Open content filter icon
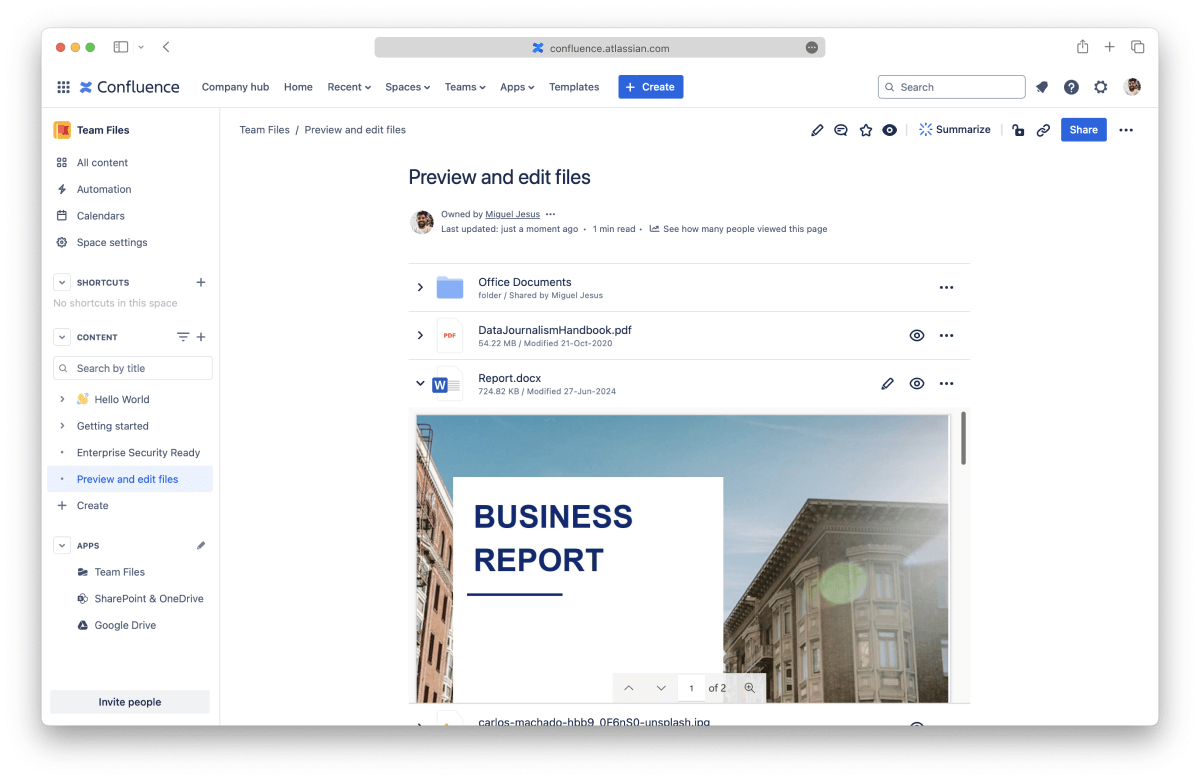1200x781 pixels. point(183,337)
